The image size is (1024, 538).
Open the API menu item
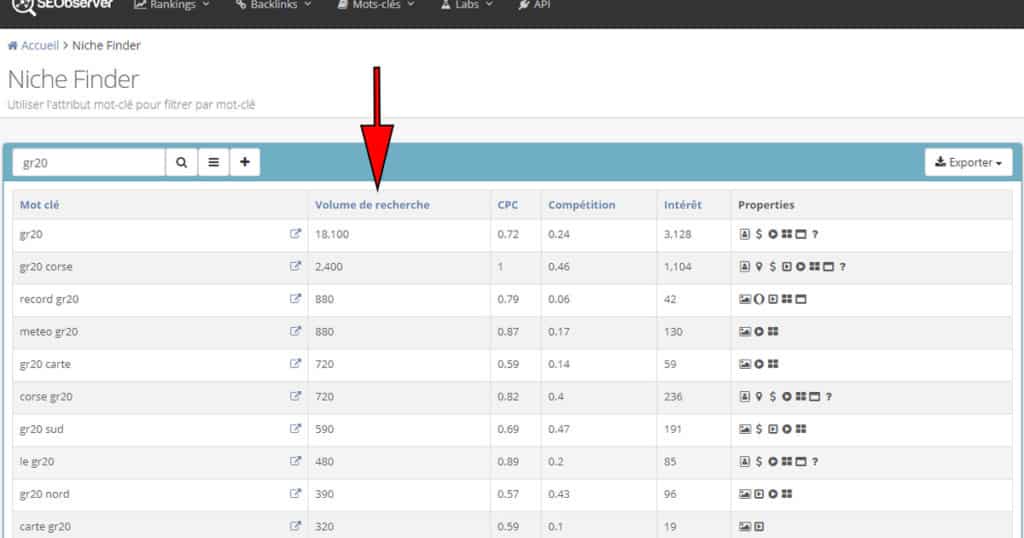coord(534,5)
